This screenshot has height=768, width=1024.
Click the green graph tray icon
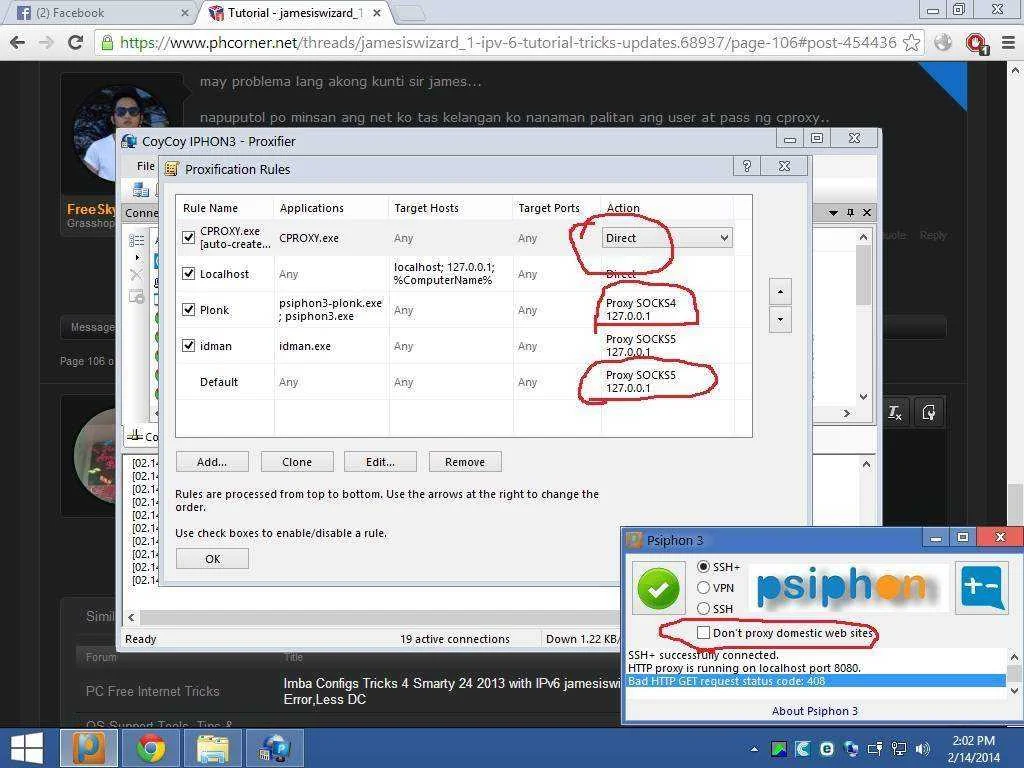778,749
